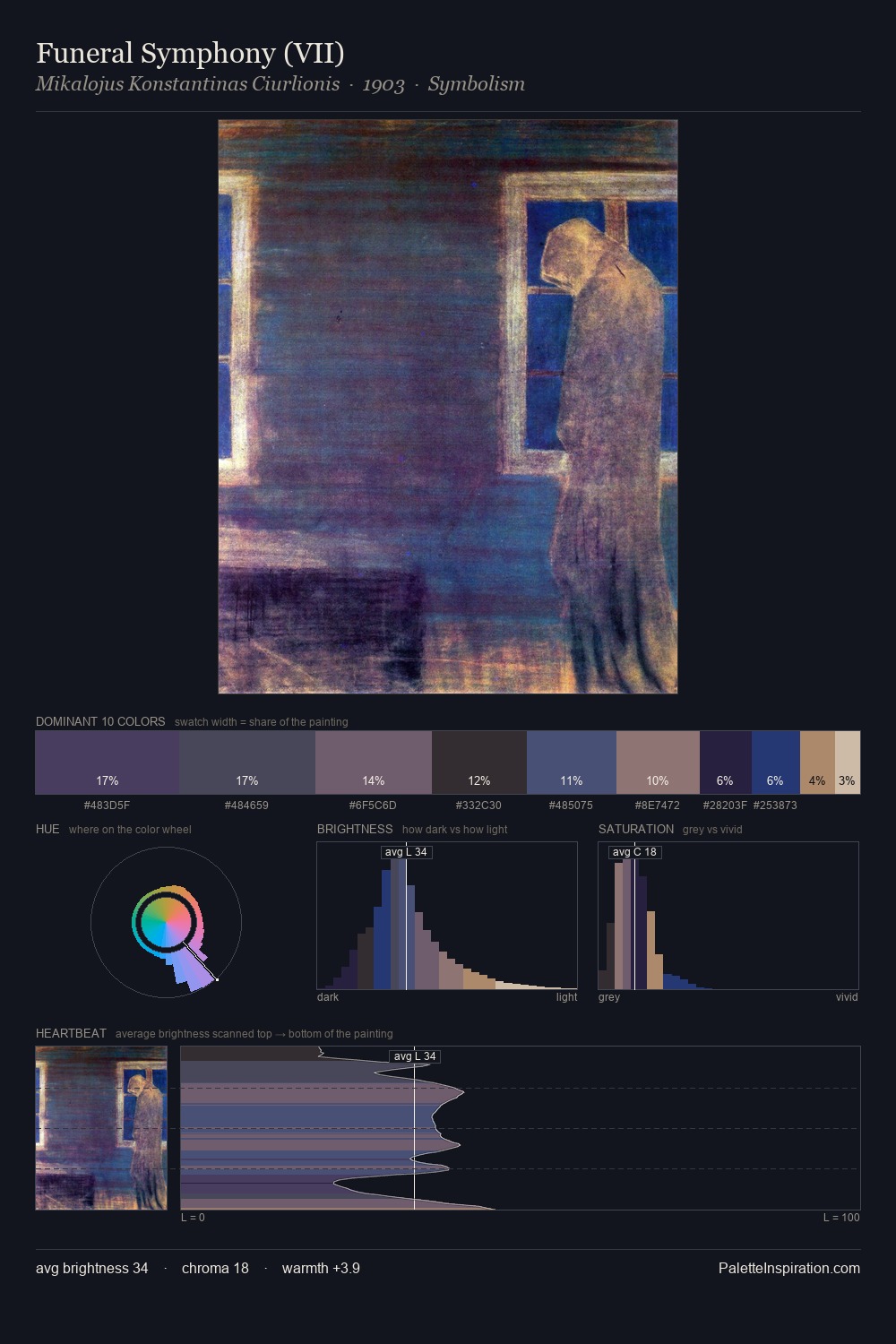Select the 17% swatch labeled #484659

(247, 762)
